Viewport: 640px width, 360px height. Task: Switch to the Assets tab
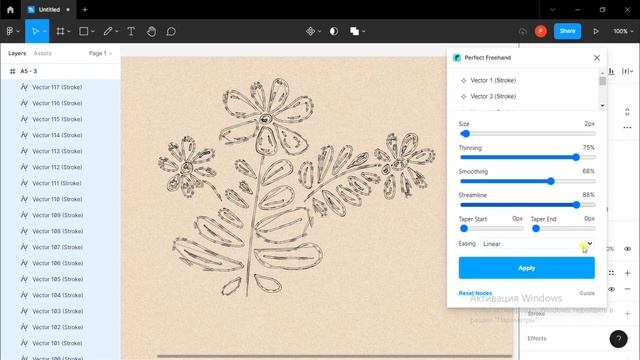tap(42, 53)
